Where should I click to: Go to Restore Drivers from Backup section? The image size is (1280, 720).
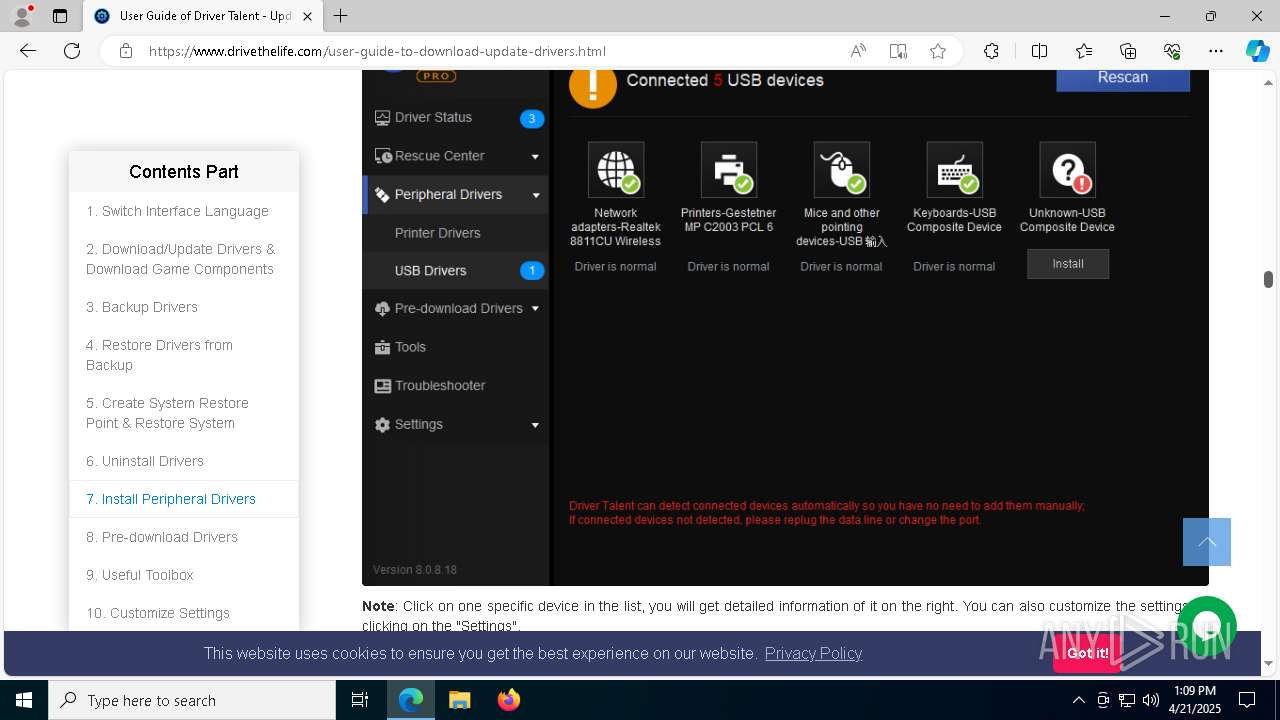point(159,355)
